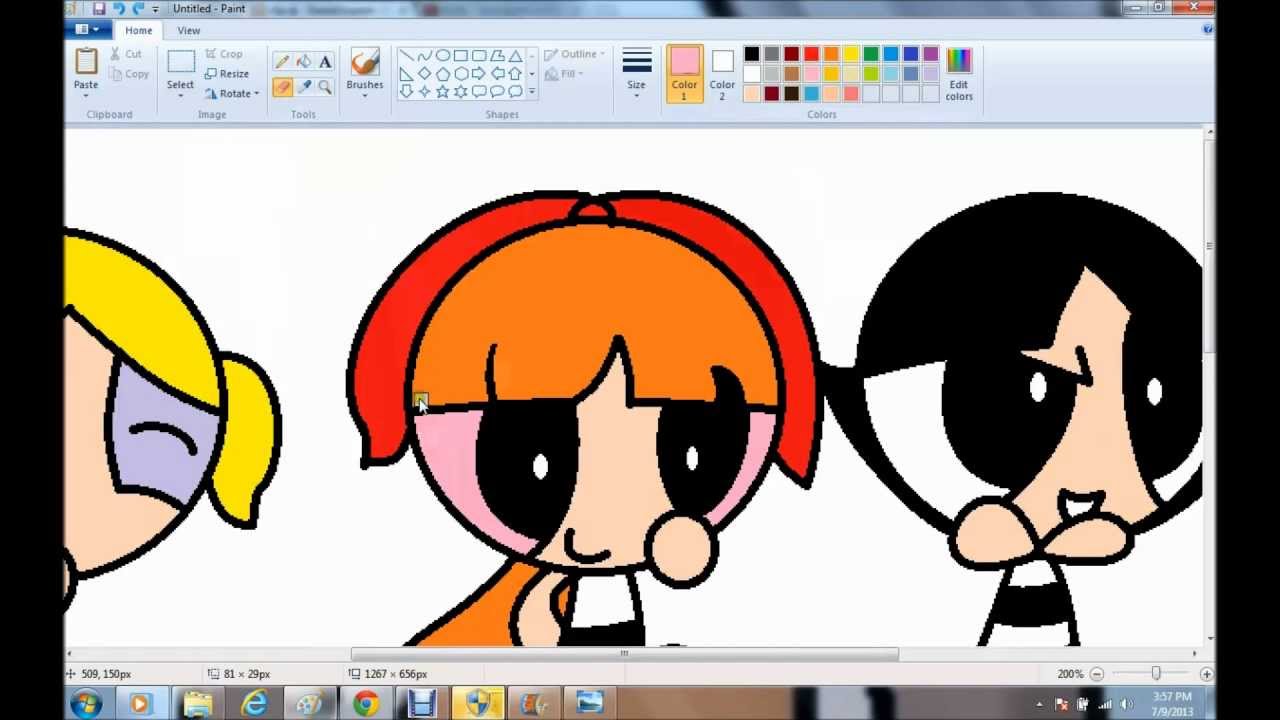Viewport: 1280px width, 720px height.
Task: Choose the Six-point star shape
Action: click(460, 92)
